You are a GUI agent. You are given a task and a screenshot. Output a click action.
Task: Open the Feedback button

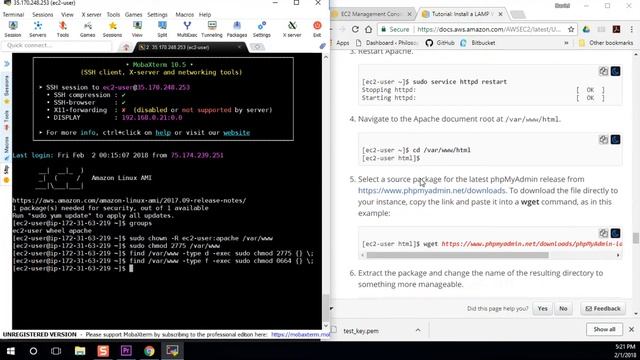point(603,309)
